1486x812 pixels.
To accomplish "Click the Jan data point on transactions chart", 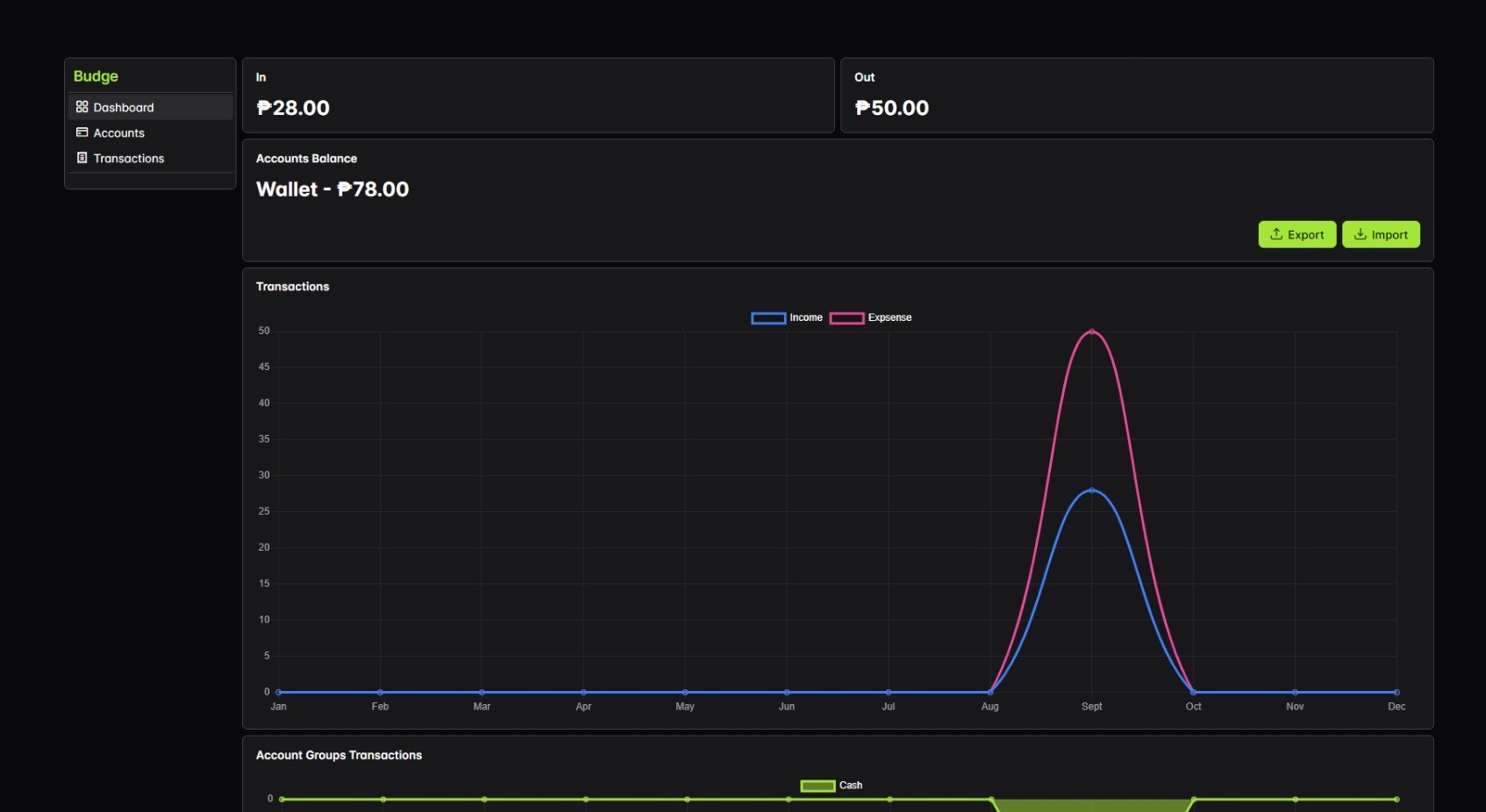I will pos(279,692).
